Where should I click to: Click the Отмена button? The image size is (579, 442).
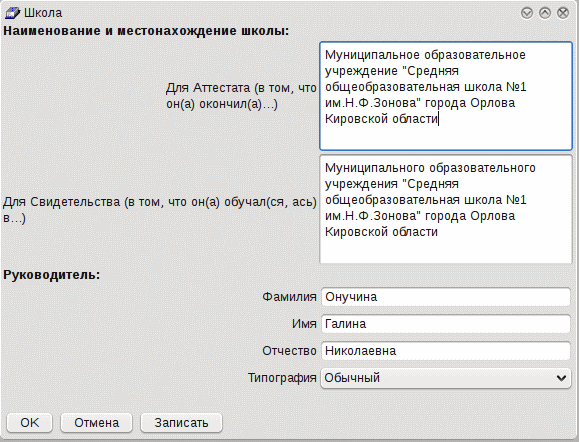[96, 422]
